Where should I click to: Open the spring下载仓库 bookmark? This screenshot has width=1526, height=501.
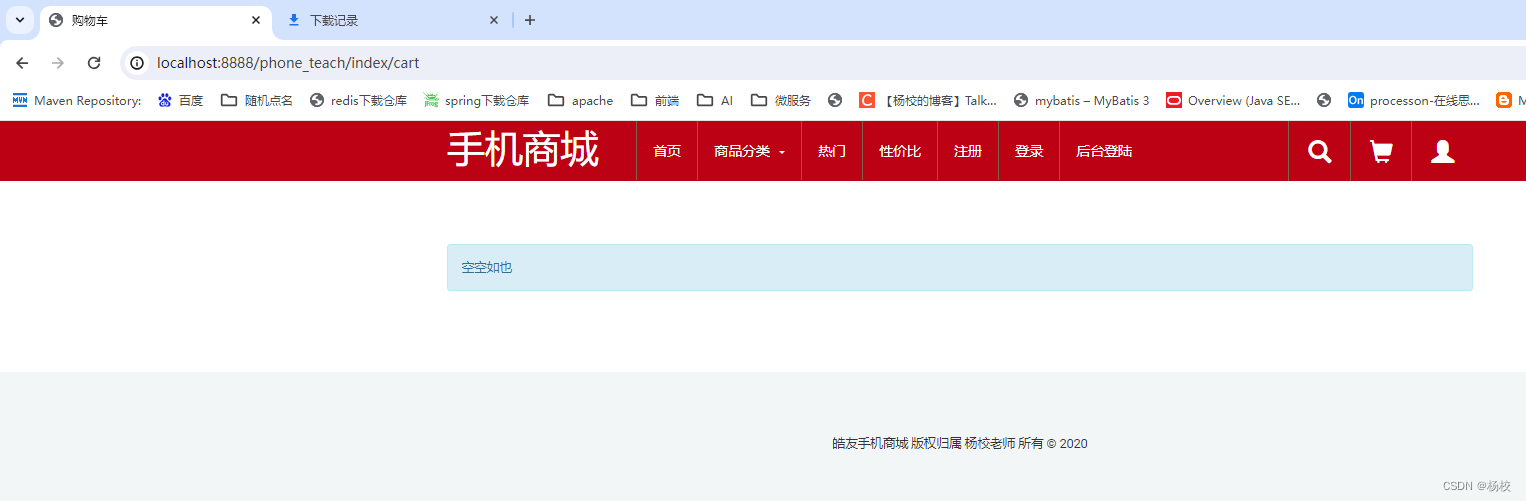pos(476,100)
